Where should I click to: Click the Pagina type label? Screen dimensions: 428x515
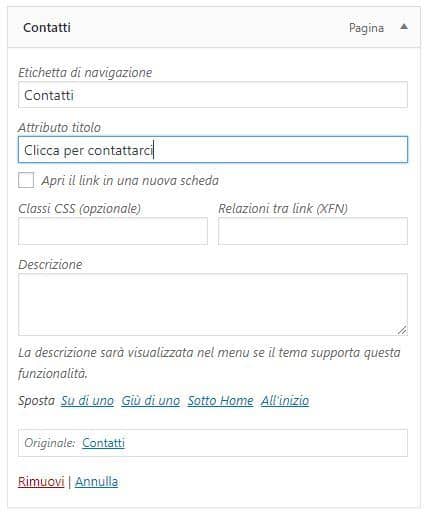pos(366,28)
